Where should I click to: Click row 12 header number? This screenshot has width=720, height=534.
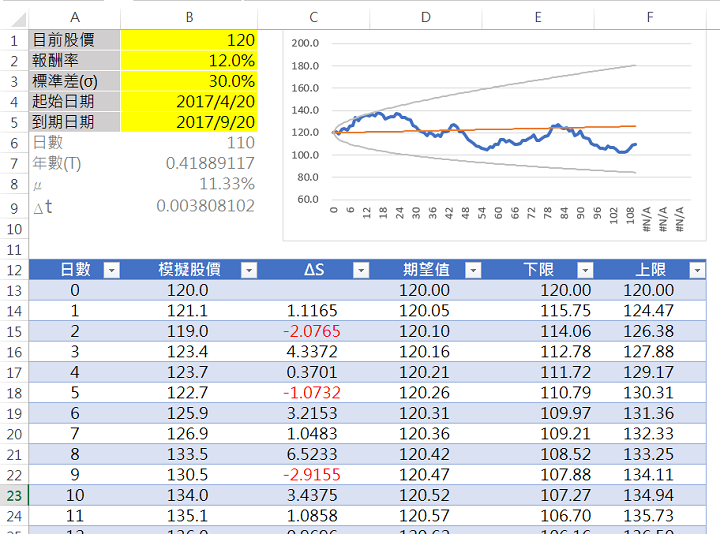(x=14, y=270)
